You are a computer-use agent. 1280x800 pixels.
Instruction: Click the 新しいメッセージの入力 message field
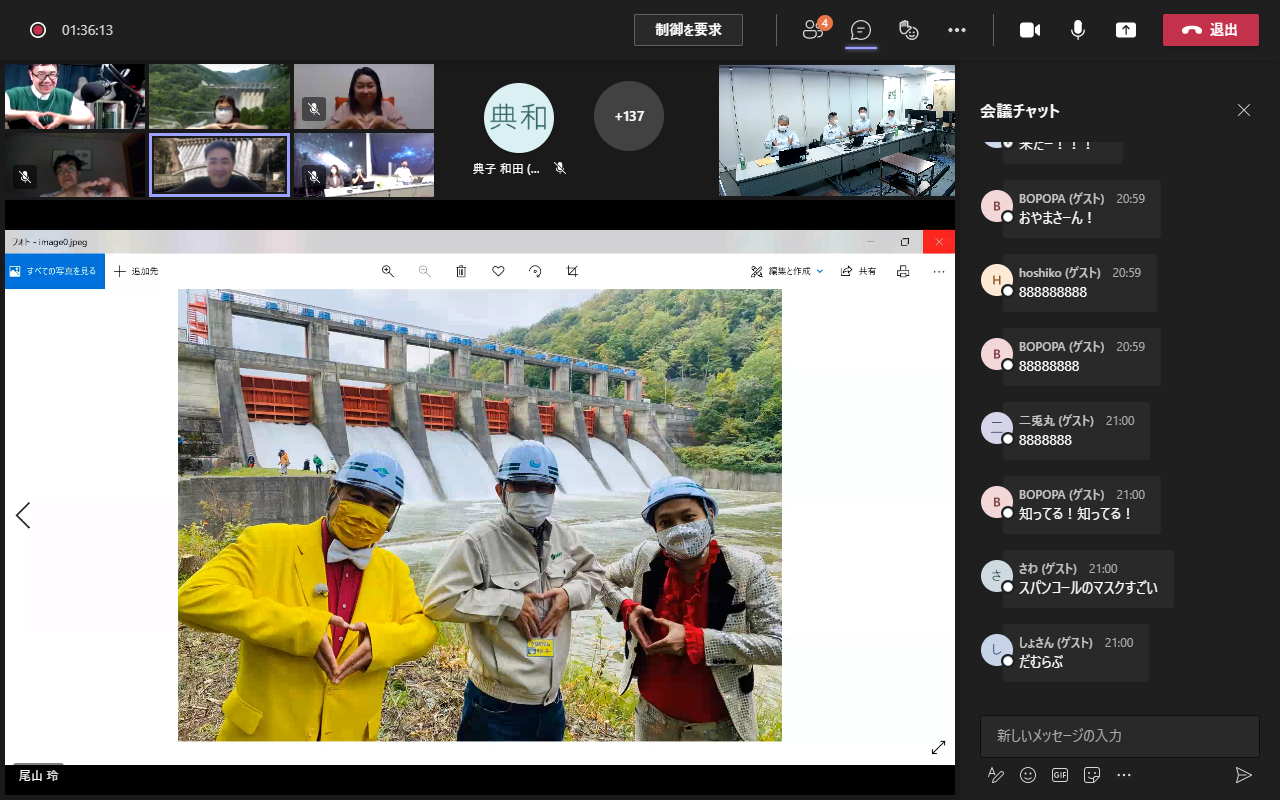1119,736
